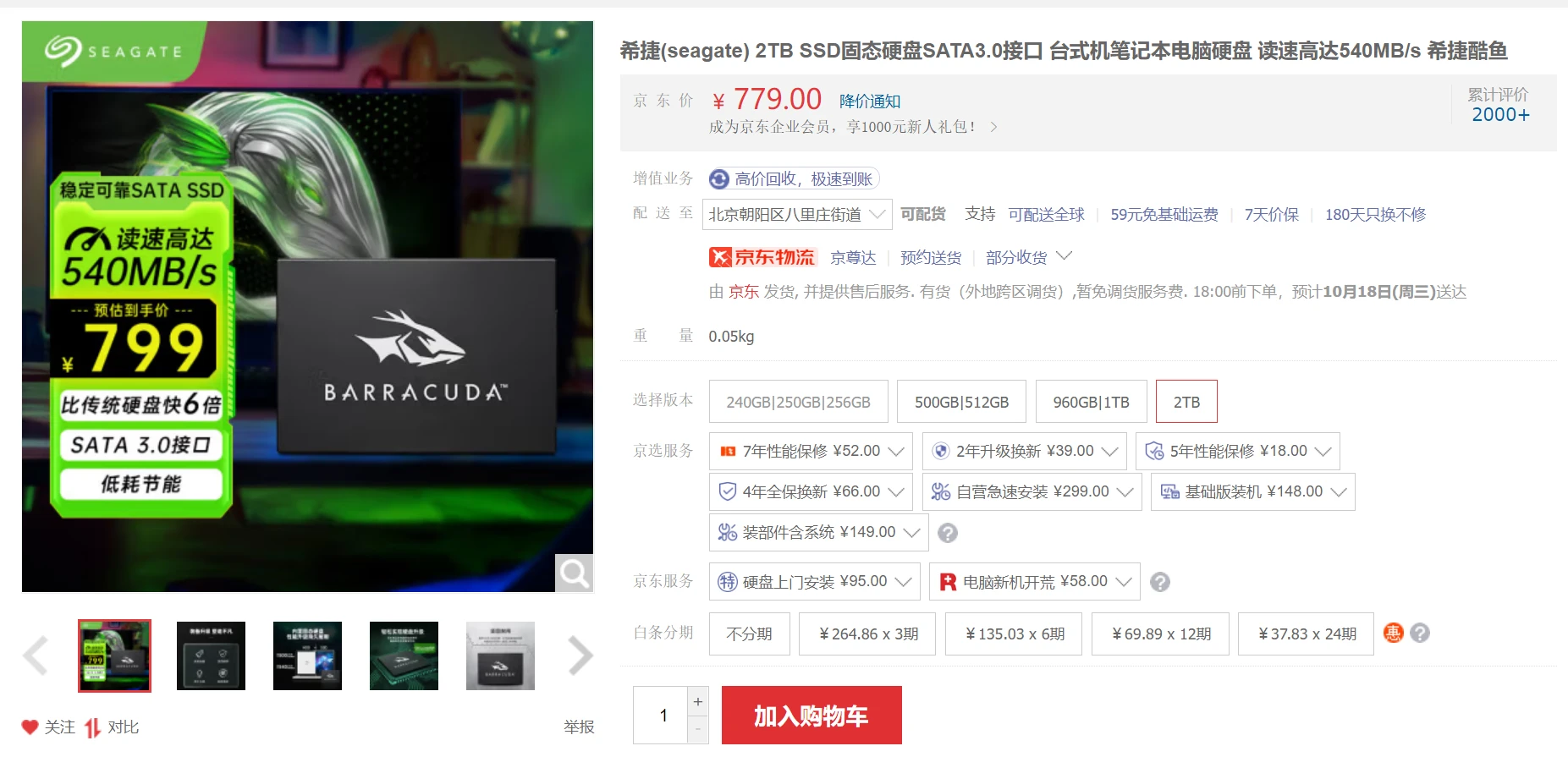Select the fourth thumbnail showing SSD on green

pos(404,656)
